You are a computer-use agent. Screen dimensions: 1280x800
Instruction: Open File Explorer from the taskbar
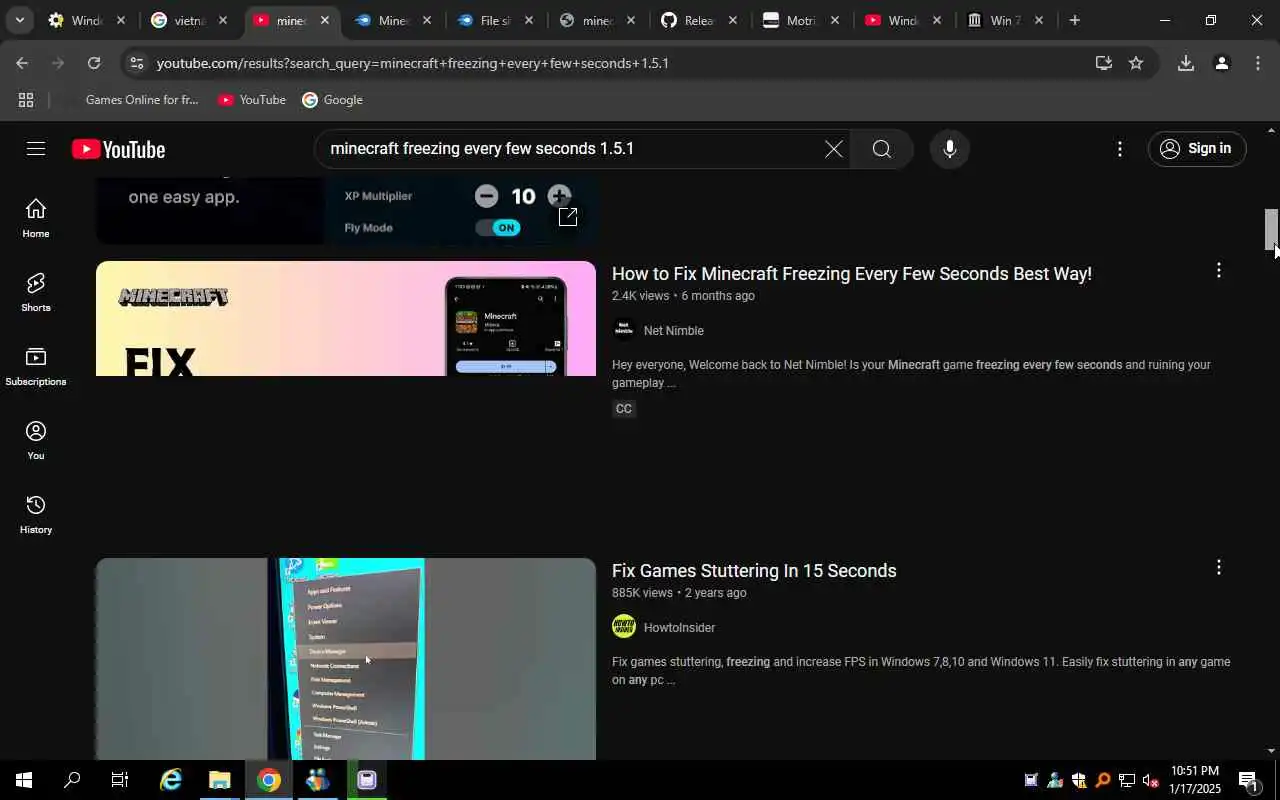(220, 780)
